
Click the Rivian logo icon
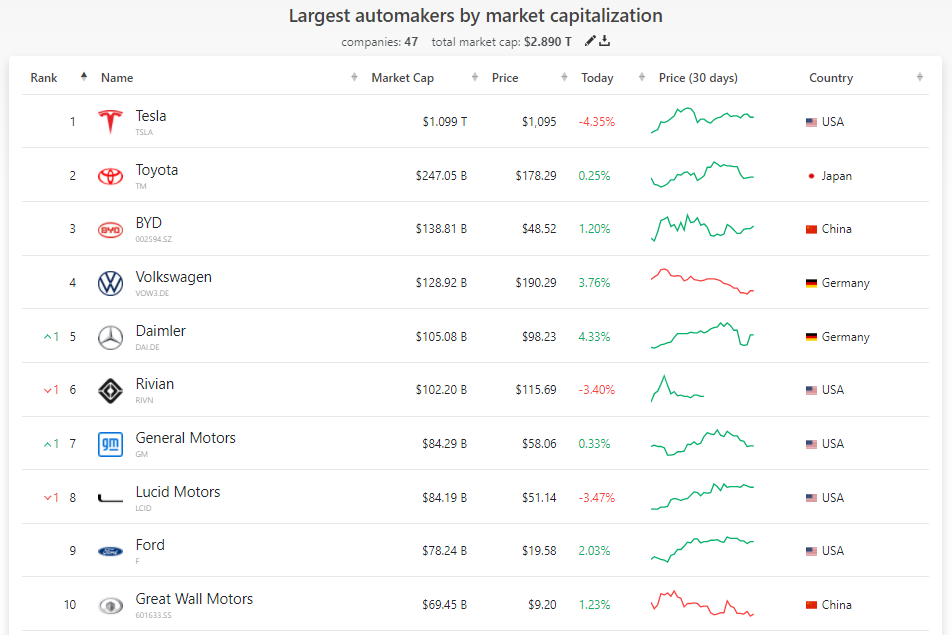pos(110,391)
